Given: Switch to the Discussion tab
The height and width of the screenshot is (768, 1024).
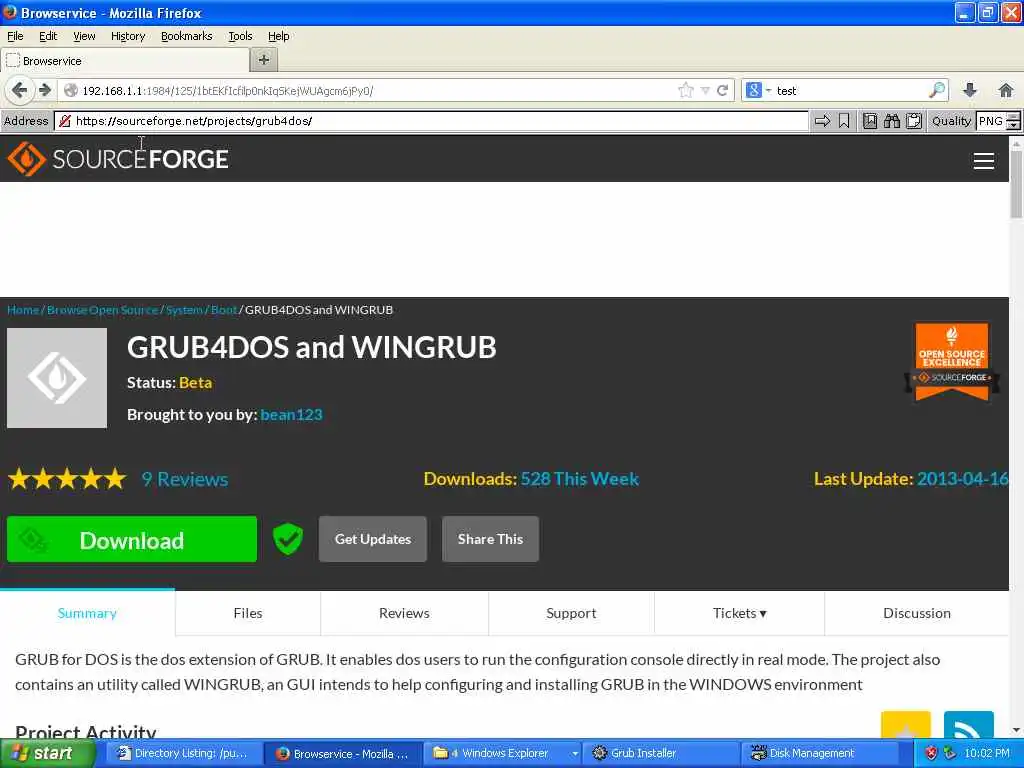Looking at the screenshot, I should pyautogui.click(x=917, y=613).
